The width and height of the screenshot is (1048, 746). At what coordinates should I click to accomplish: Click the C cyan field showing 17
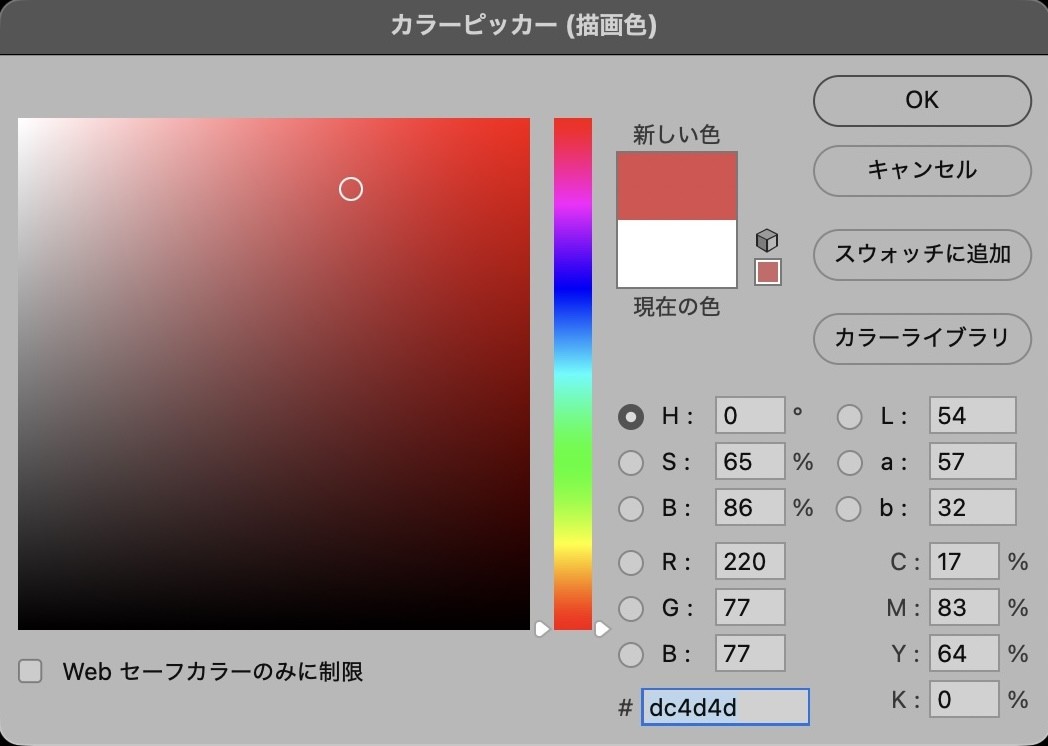click(964, 561)
